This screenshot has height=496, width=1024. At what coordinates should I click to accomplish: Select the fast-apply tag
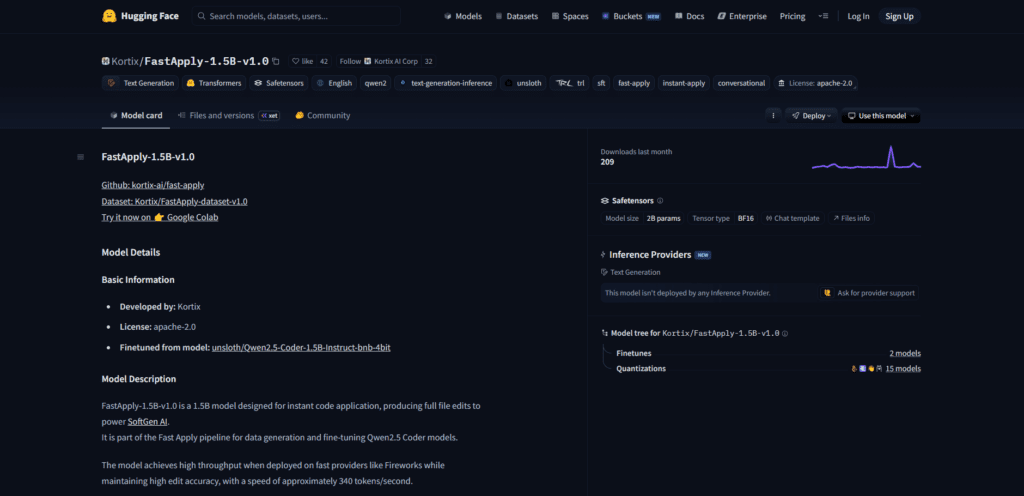pos(634,83)
